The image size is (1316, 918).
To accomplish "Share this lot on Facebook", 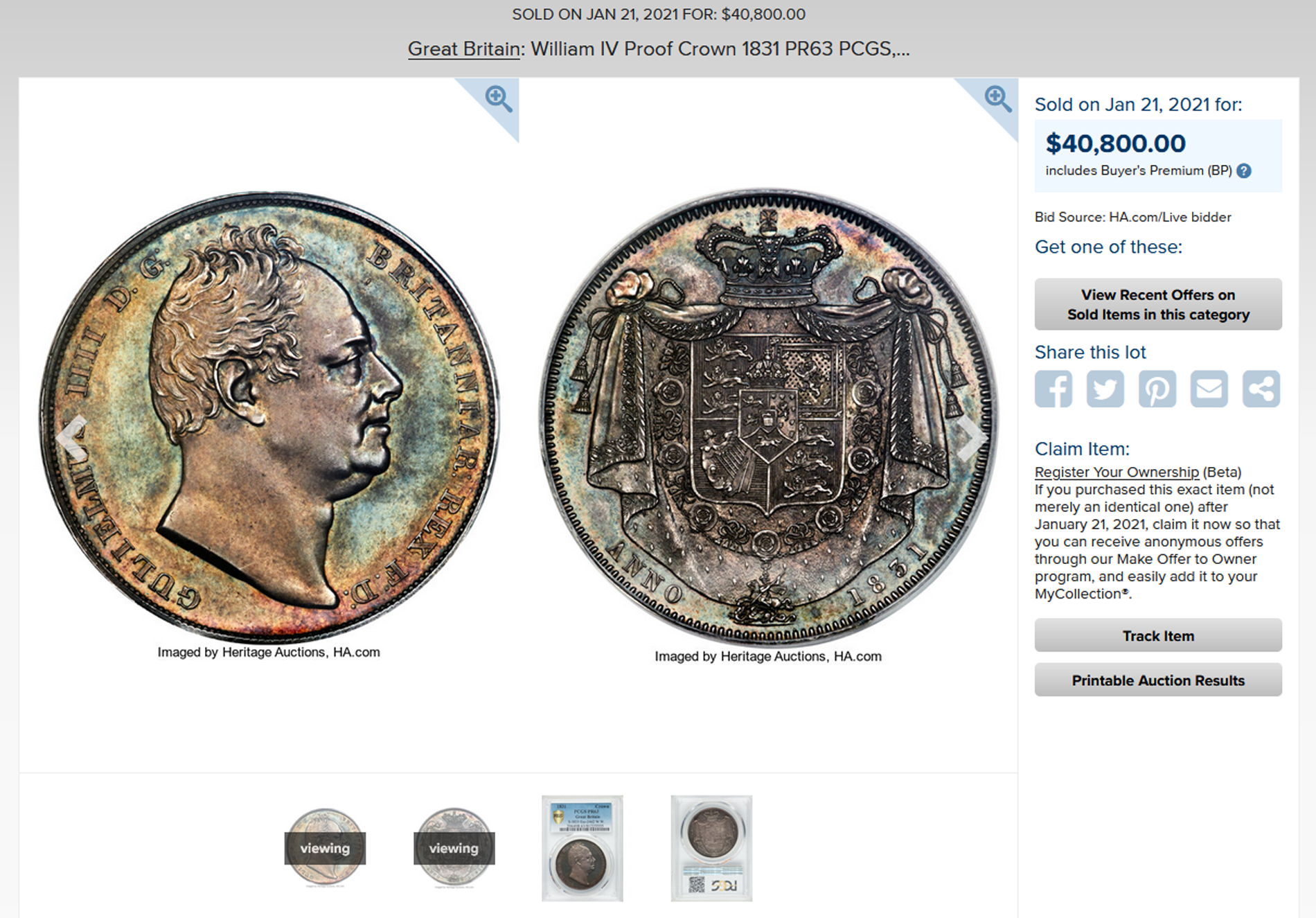I will [1053, 389].
